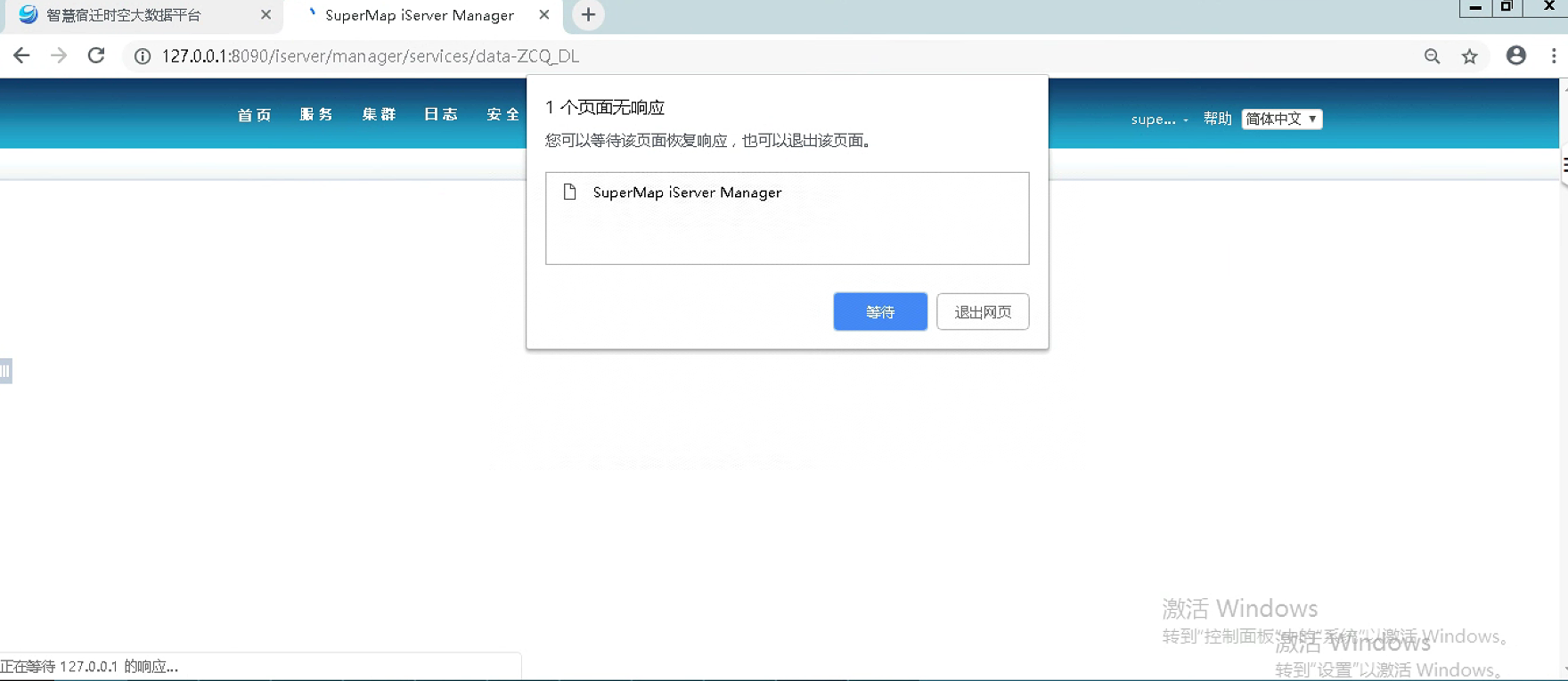1568x681 pixels.
Task: Open the 首页 navigation menu
Action: [255, 114]
